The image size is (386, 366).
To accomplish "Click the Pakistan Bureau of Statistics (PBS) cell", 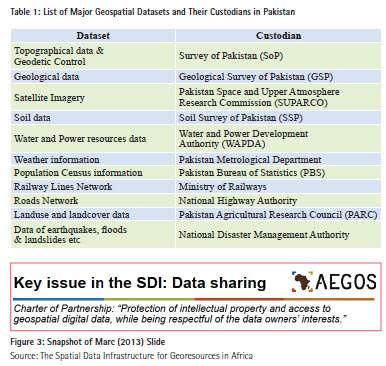I will pyautogui.click(x=278, y=173).
